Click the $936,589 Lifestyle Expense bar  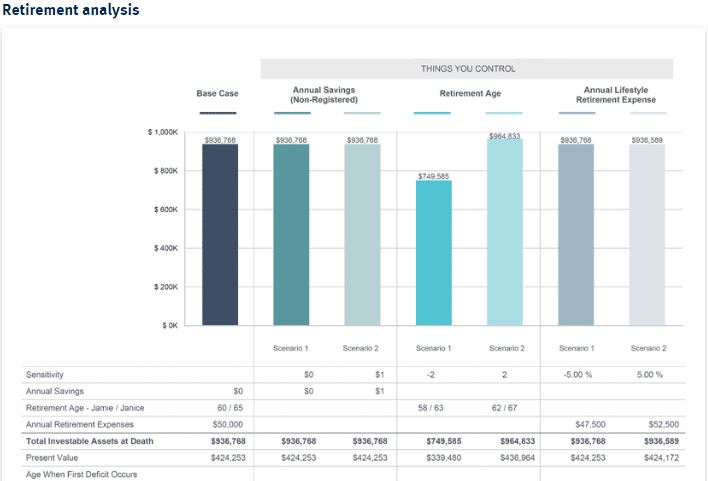coord(647,235)
